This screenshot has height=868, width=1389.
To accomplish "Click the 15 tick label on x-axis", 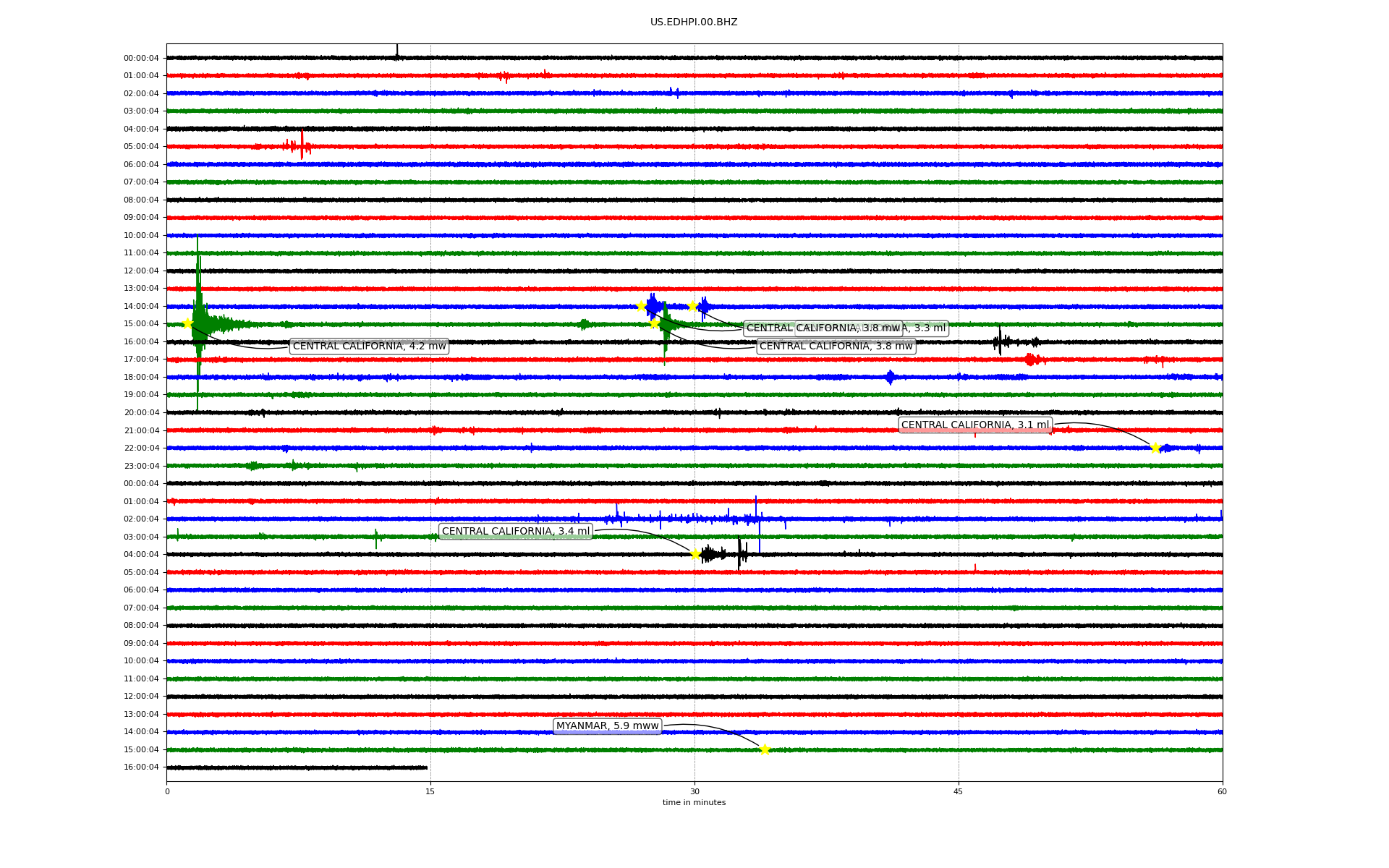I will point(430,791).
